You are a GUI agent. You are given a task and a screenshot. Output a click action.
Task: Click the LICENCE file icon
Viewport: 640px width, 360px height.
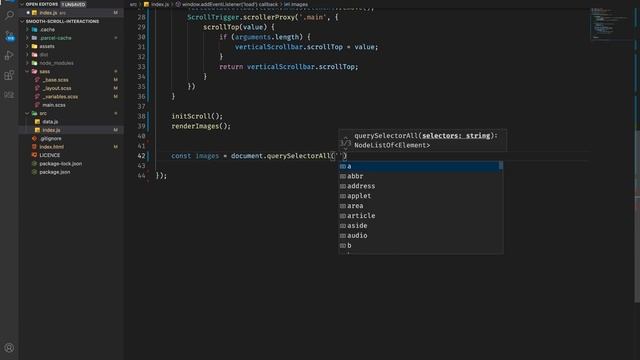(35, 155)
